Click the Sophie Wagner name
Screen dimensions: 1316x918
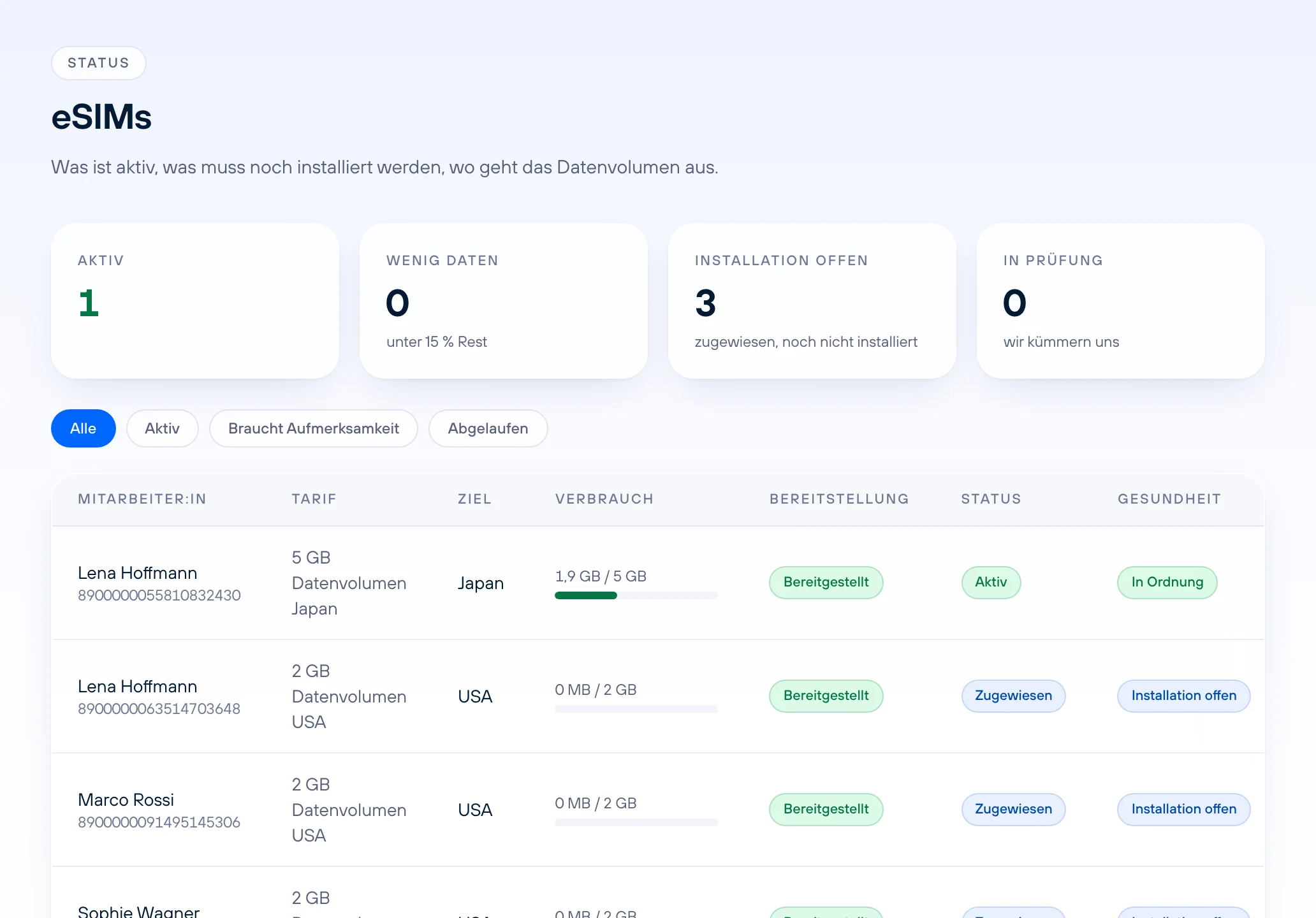(138, 911)
